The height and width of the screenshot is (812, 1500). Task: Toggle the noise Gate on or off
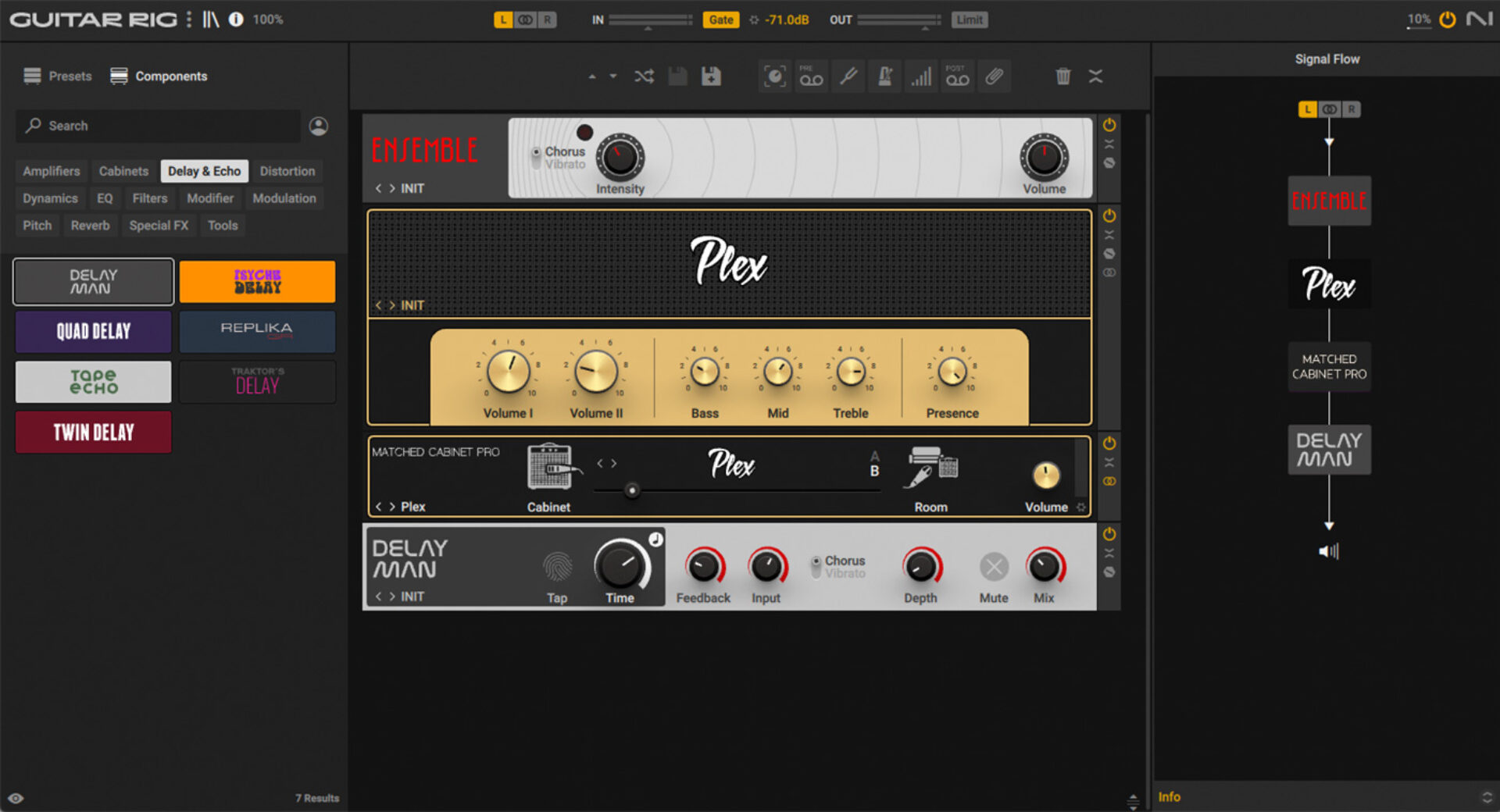click(720, 20)
